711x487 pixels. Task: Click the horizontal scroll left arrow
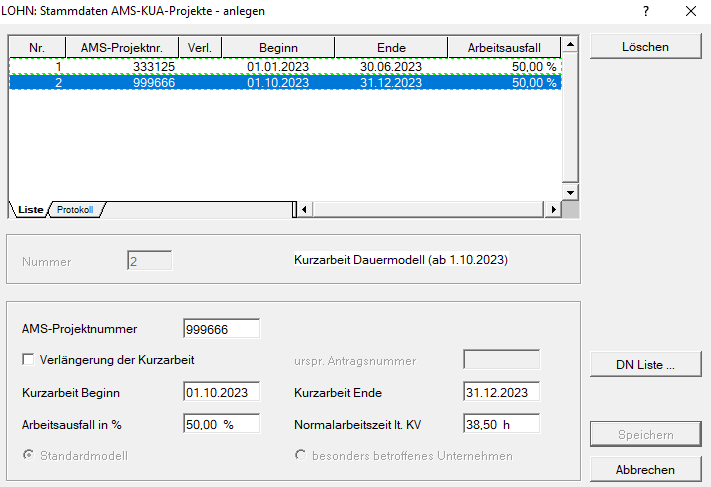coord(304,210)
